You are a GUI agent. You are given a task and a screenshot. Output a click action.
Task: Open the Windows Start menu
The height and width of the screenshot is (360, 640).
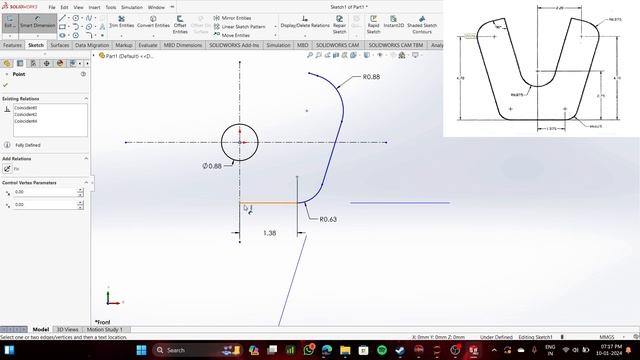141,350
